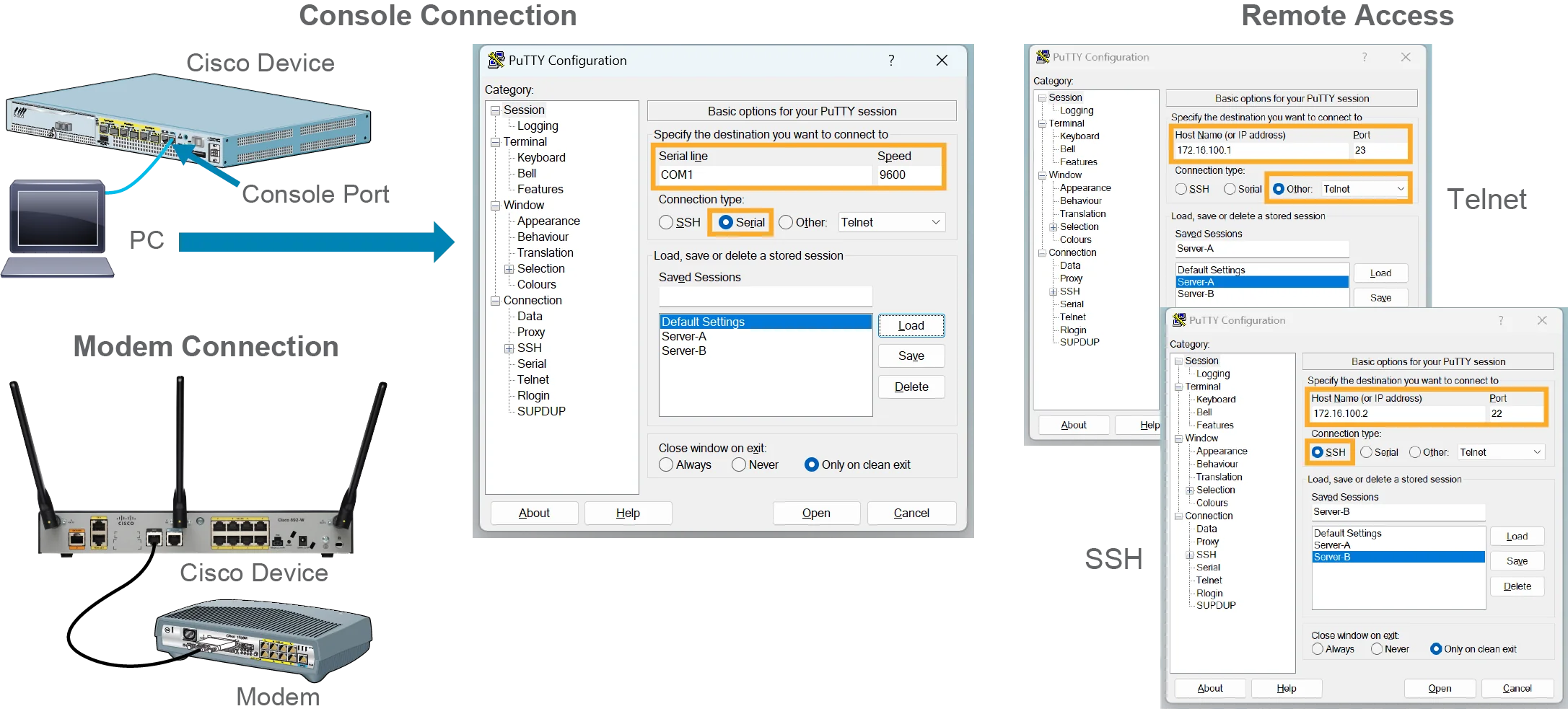Expand the Selection tree node in main dialog

pos(509,269)
